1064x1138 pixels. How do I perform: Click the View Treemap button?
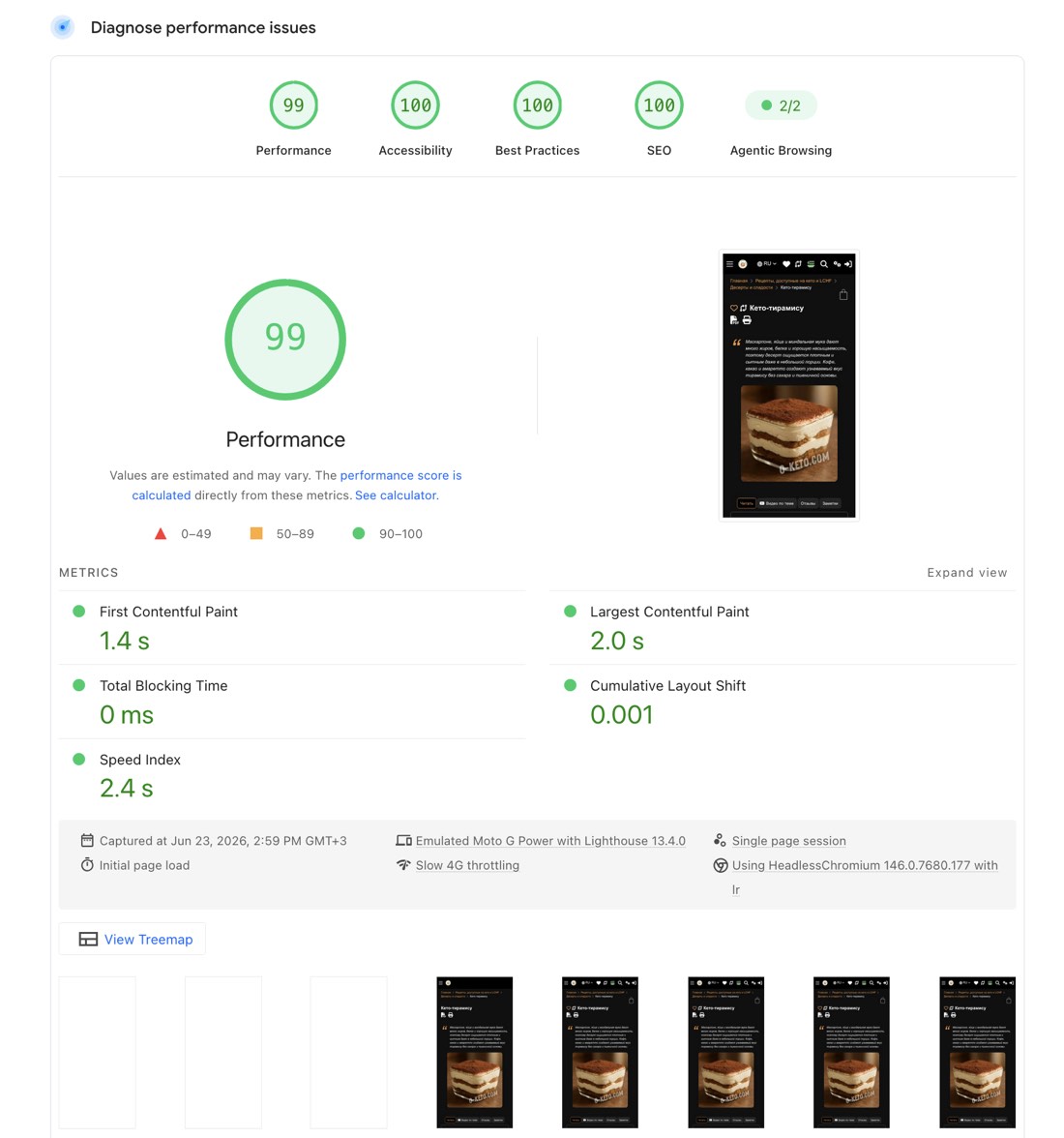click(x=132, y=939)
